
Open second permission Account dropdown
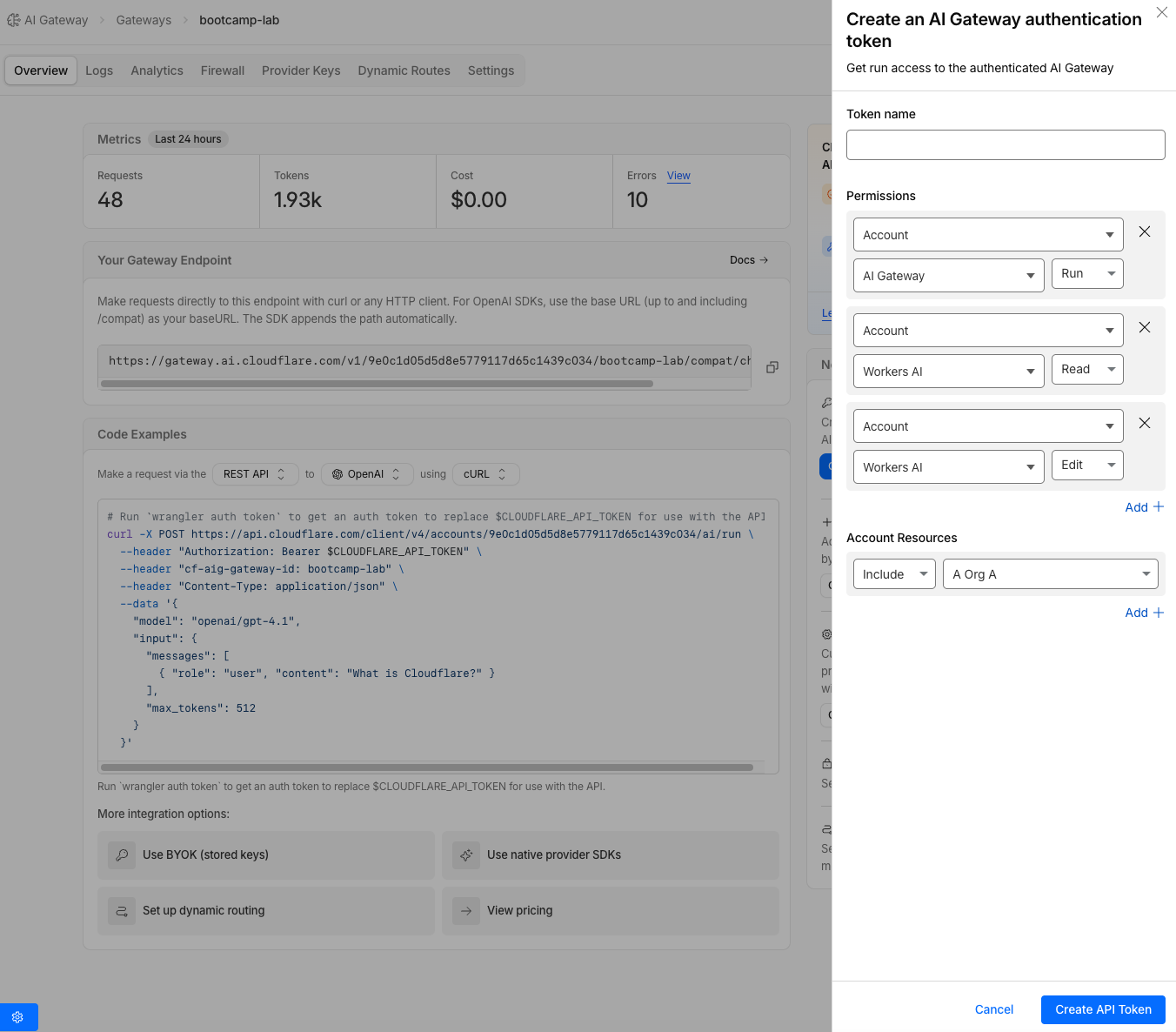988,331
